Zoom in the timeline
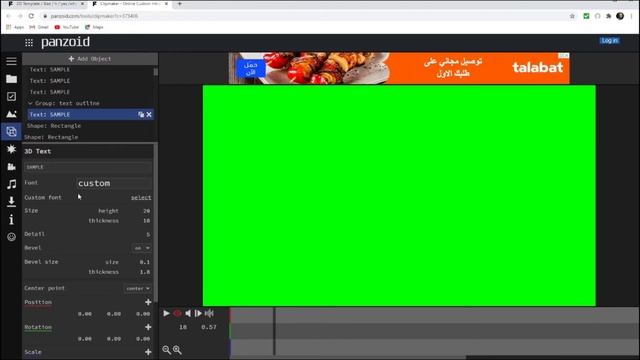The image size is (640, 360). (177, 350)
